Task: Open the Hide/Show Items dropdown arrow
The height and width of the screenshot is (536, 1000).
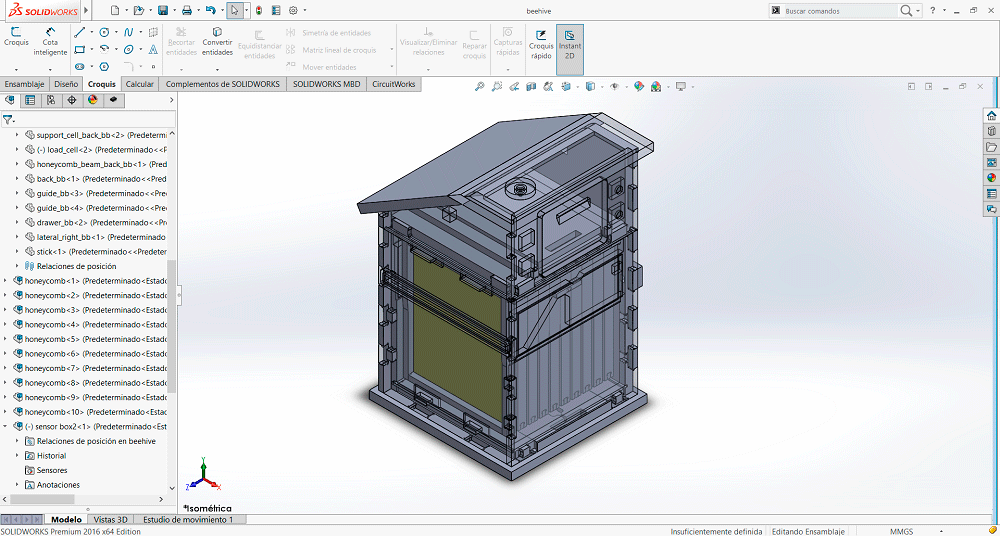Action: coord(626,87)
